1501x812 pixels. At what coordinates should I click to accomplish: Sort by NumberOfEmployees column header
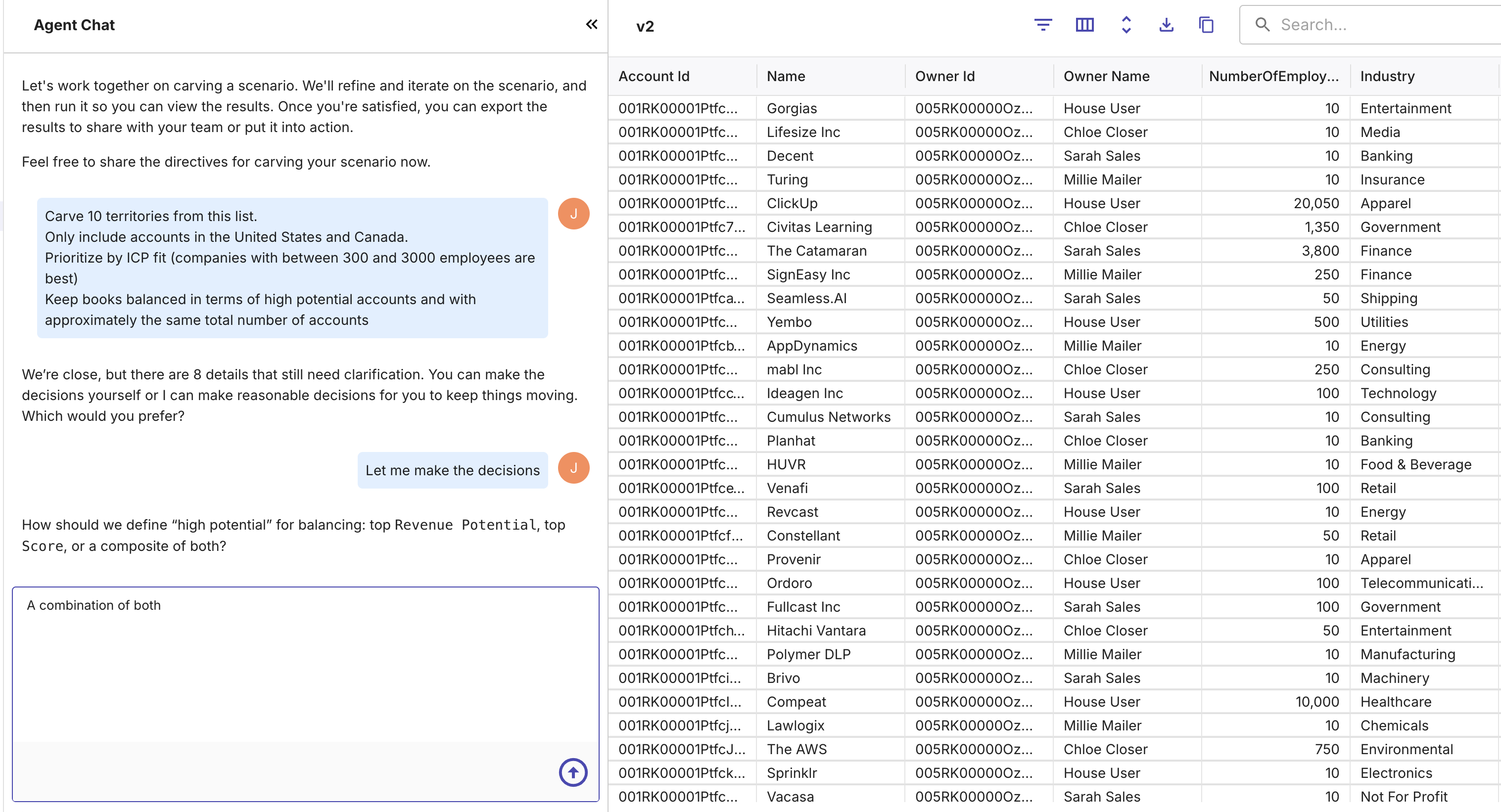click(1273, 76)
